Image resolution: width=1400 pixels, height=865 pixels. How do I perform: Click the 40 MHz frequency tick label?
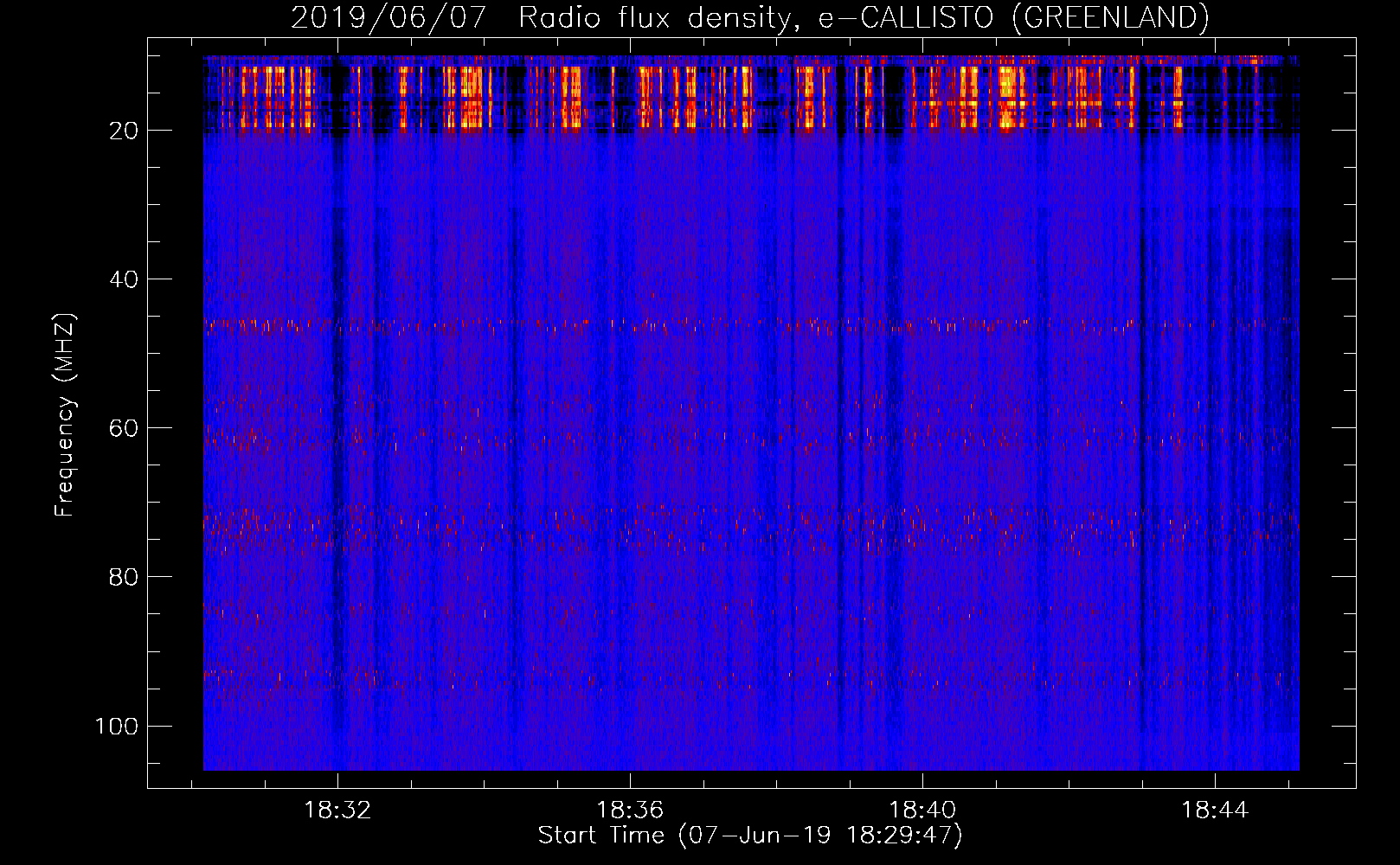pyautogui.click(x=124, y=279)
